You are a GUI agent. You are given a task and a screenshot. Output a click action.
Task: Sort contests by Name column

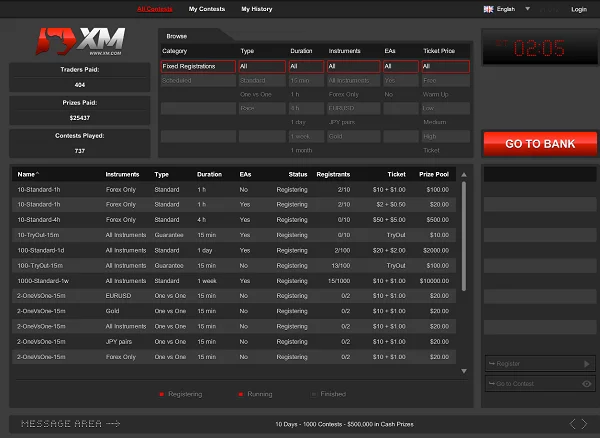(28, 174)
